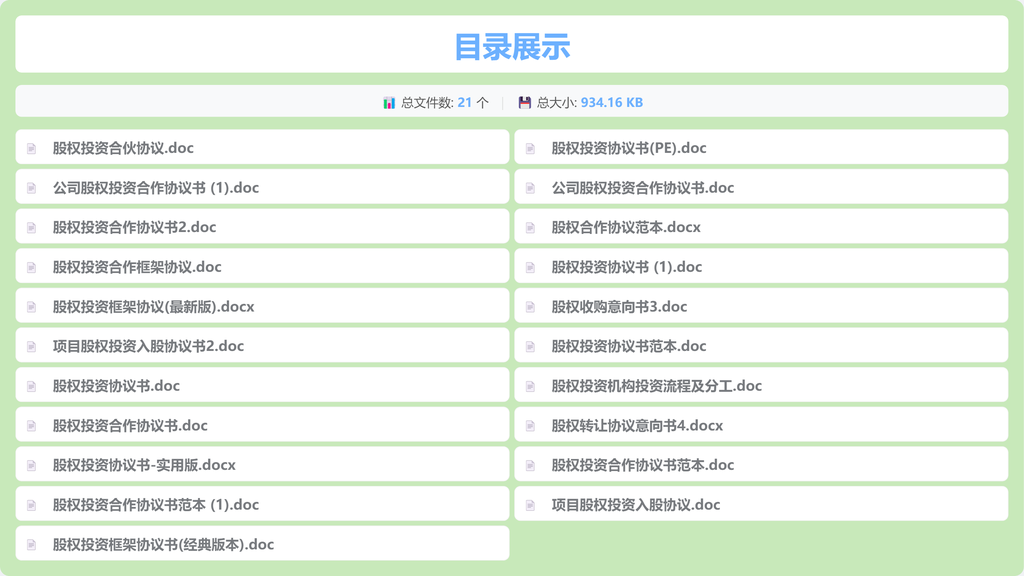The width and height of the screenshot is (1024, 576).
Task: Click the file icon beside 股权投资协议书范本.doc
Action: coord(530,347)
